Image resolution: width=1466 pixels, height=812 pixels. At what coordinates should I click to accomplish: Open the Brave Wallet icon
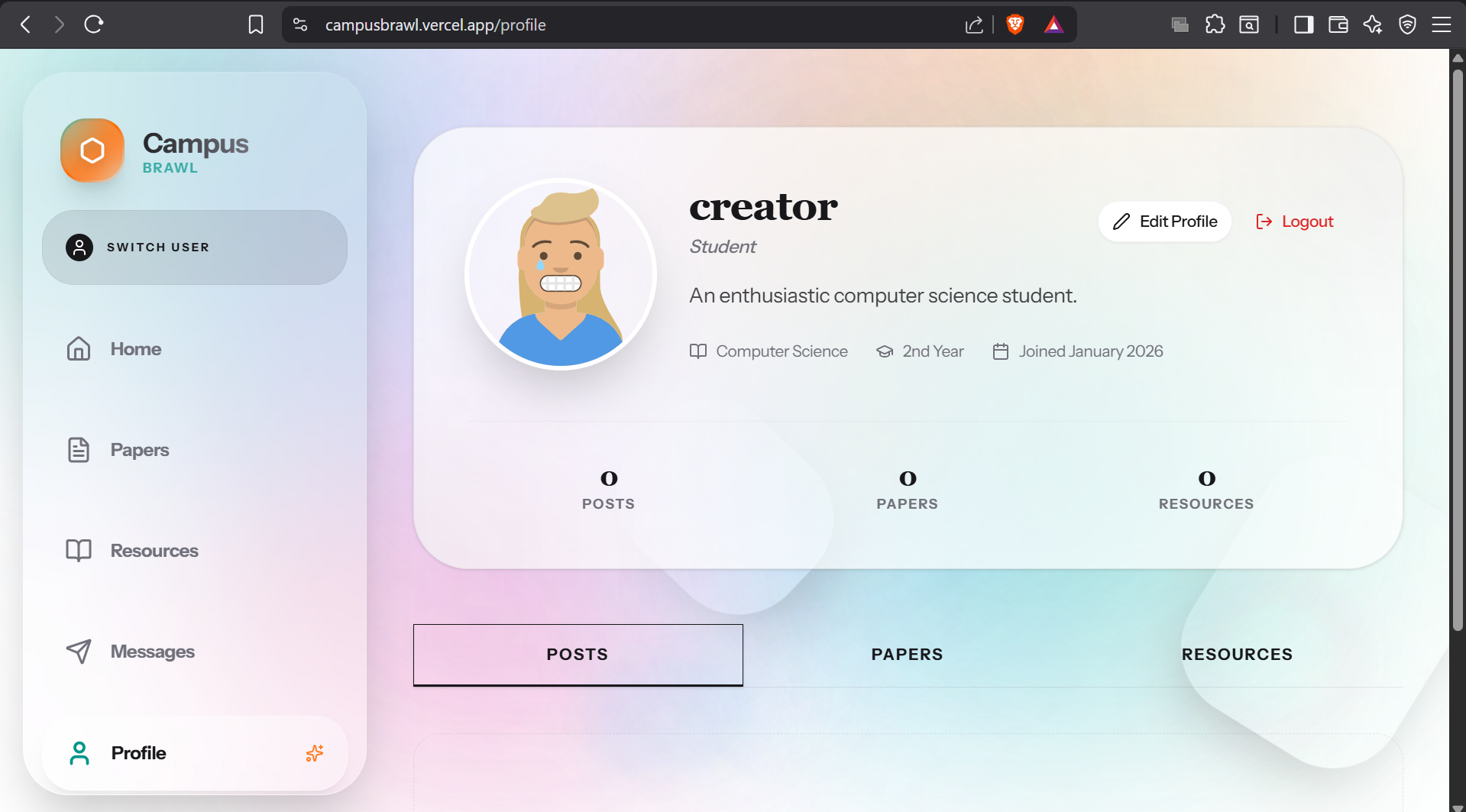point(1338,24)
